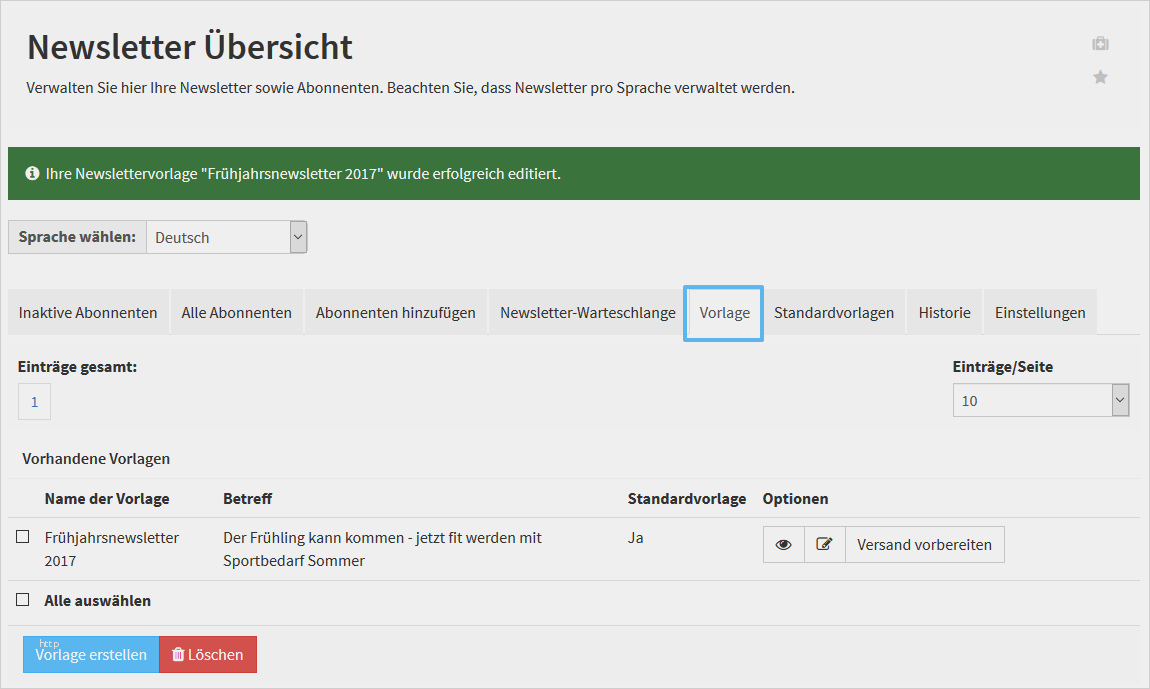This screenshot has width=1150, height=689.
Task: Click the info icon in green banner
Action: 32,174
